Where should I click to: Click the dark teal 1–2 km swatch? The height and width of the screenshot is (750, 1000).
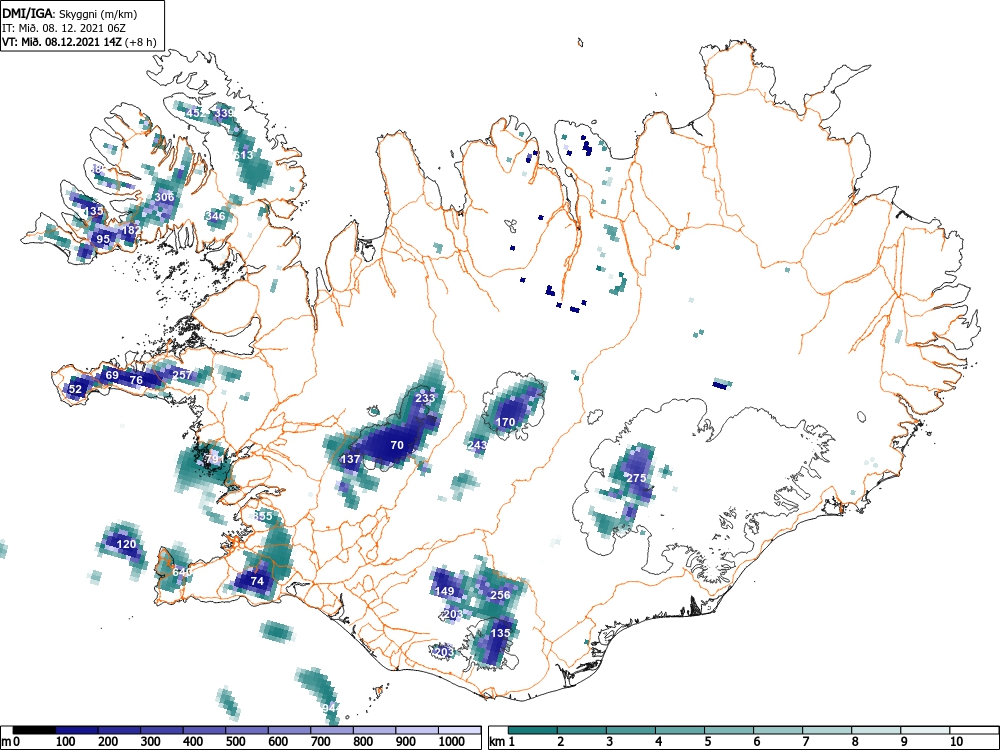click(533, 730)
